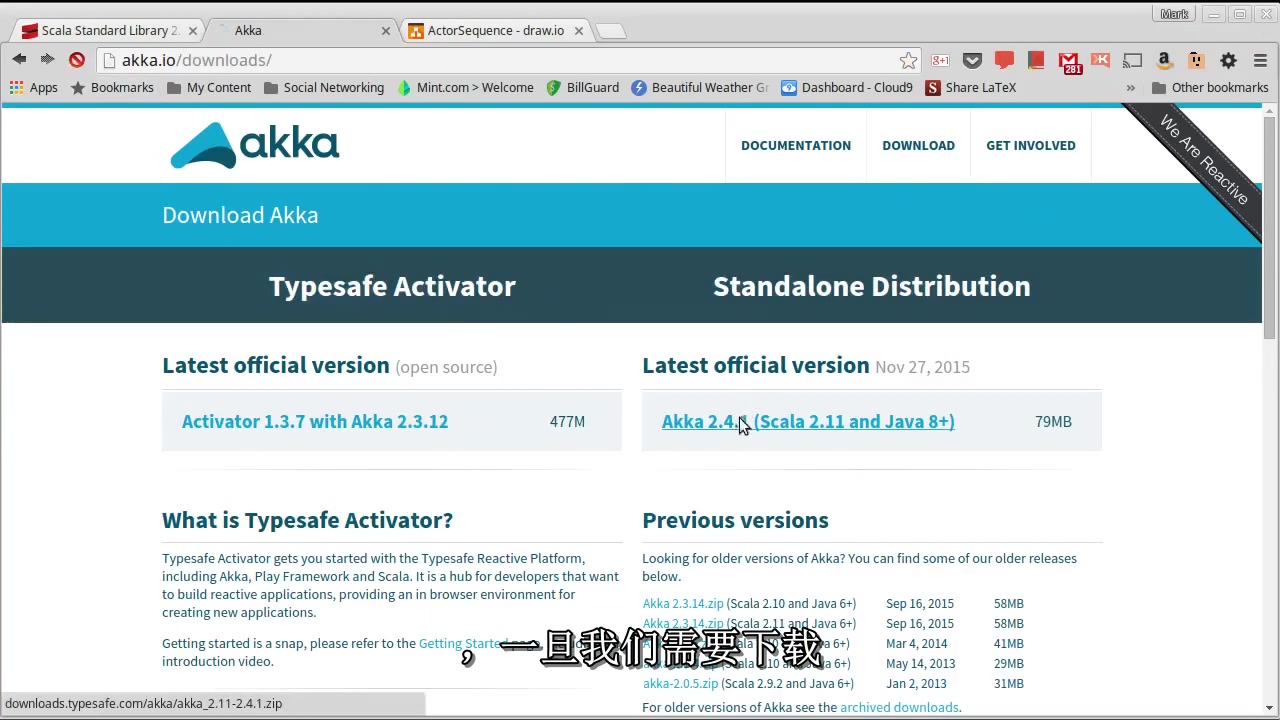
Task: Go back with the browser back arrow
Action: pos(19,60)
